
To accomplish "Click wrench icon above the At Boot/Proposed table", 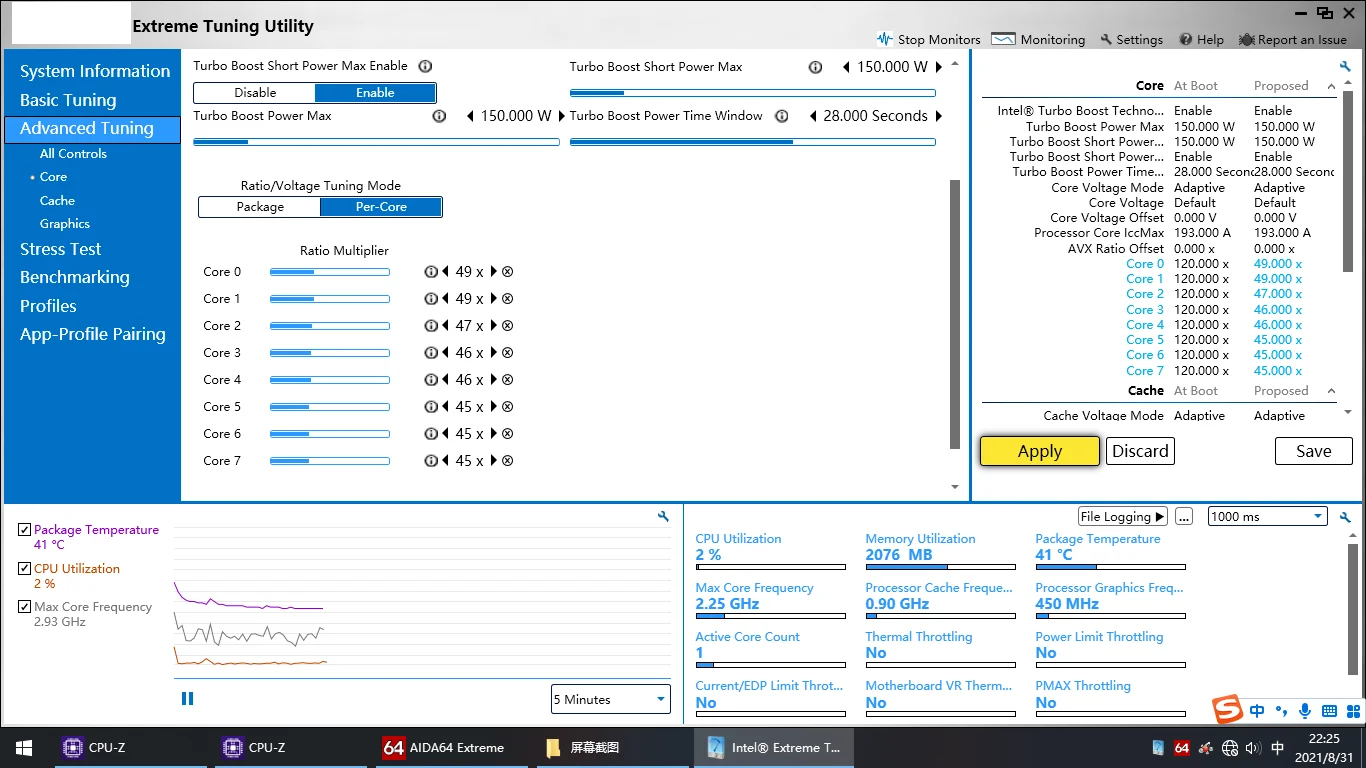I will point(1346,66).
